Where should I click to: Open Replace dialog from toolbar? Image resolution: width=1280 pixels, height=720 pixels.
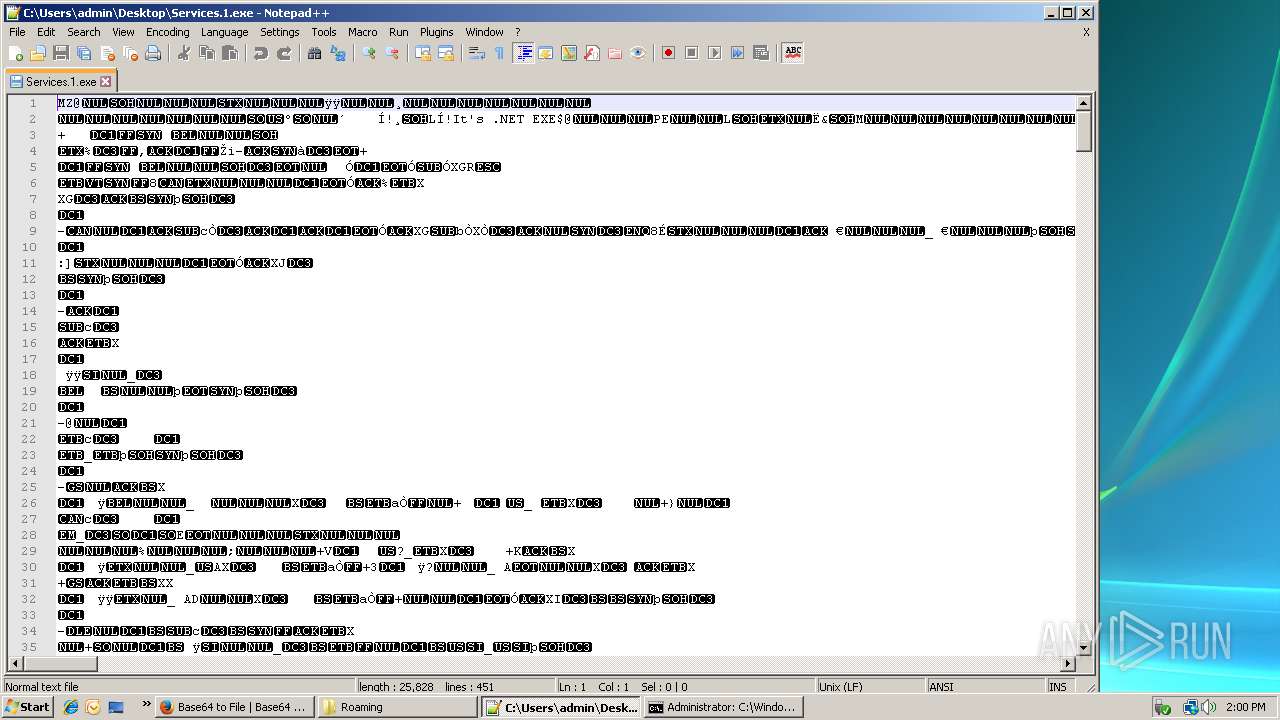(x=338, y=53)
